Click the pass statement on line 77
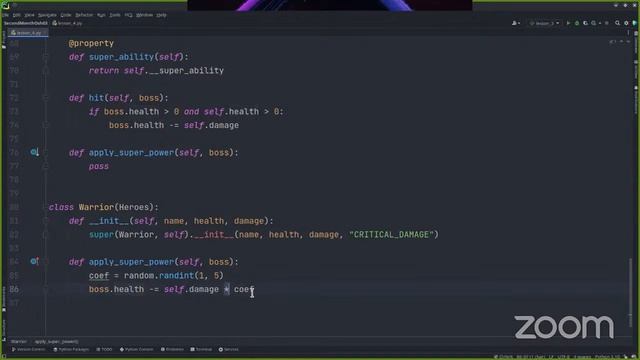This screenshot has width=640, height=360. click(99, 167)
